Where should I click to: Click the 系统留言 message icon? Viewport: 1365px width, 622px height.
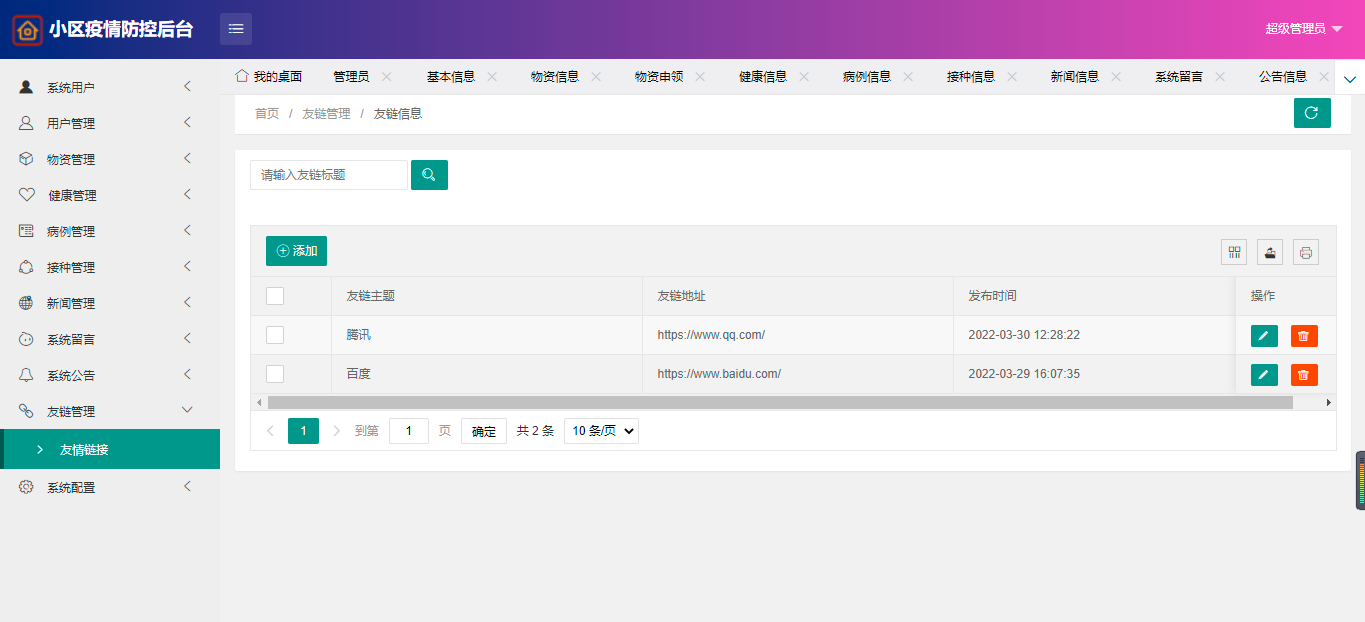[27, 339]
